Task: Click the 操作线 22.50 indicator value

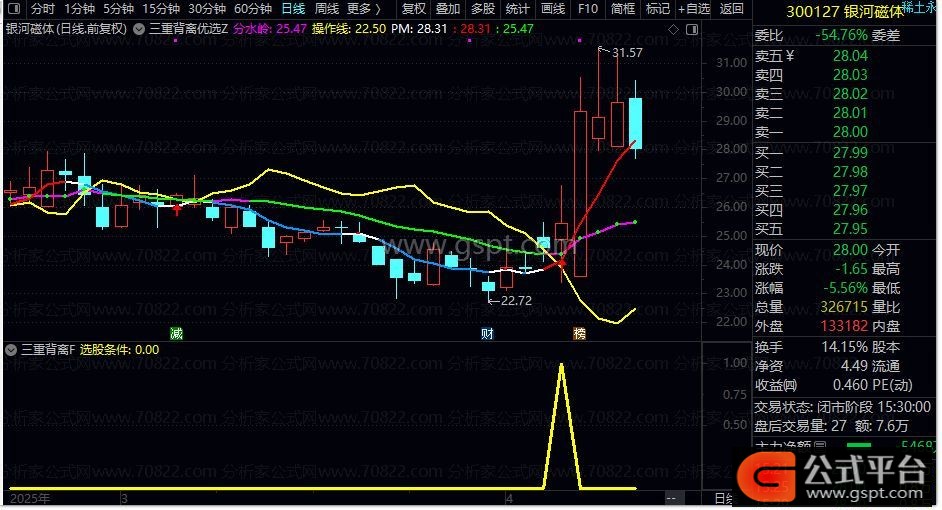Action: 348,29
